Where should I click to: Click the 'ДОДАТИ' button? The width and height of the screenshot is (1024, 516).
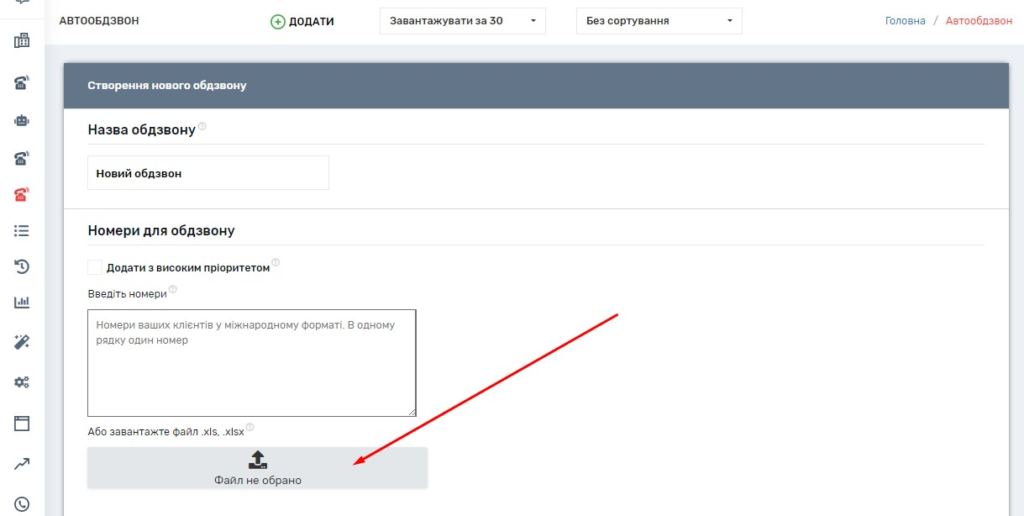tap(302, 21)
